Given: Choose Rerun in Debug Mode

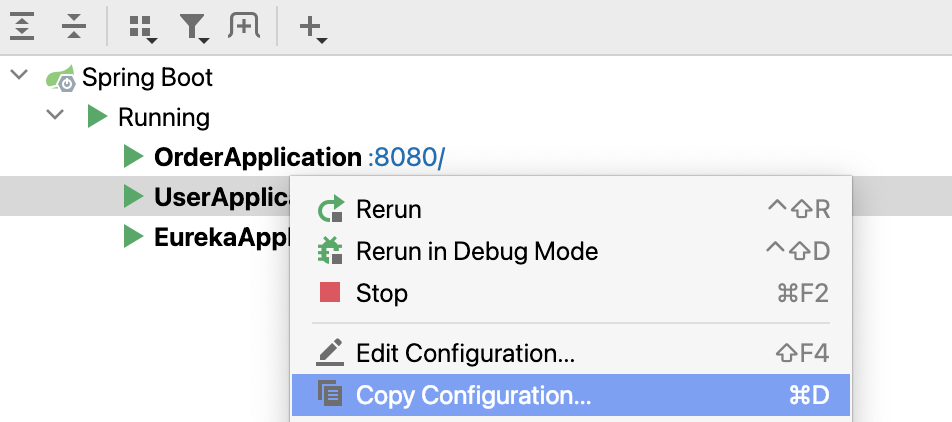Looking at the screenshot, I should click(x=571, y=251).
